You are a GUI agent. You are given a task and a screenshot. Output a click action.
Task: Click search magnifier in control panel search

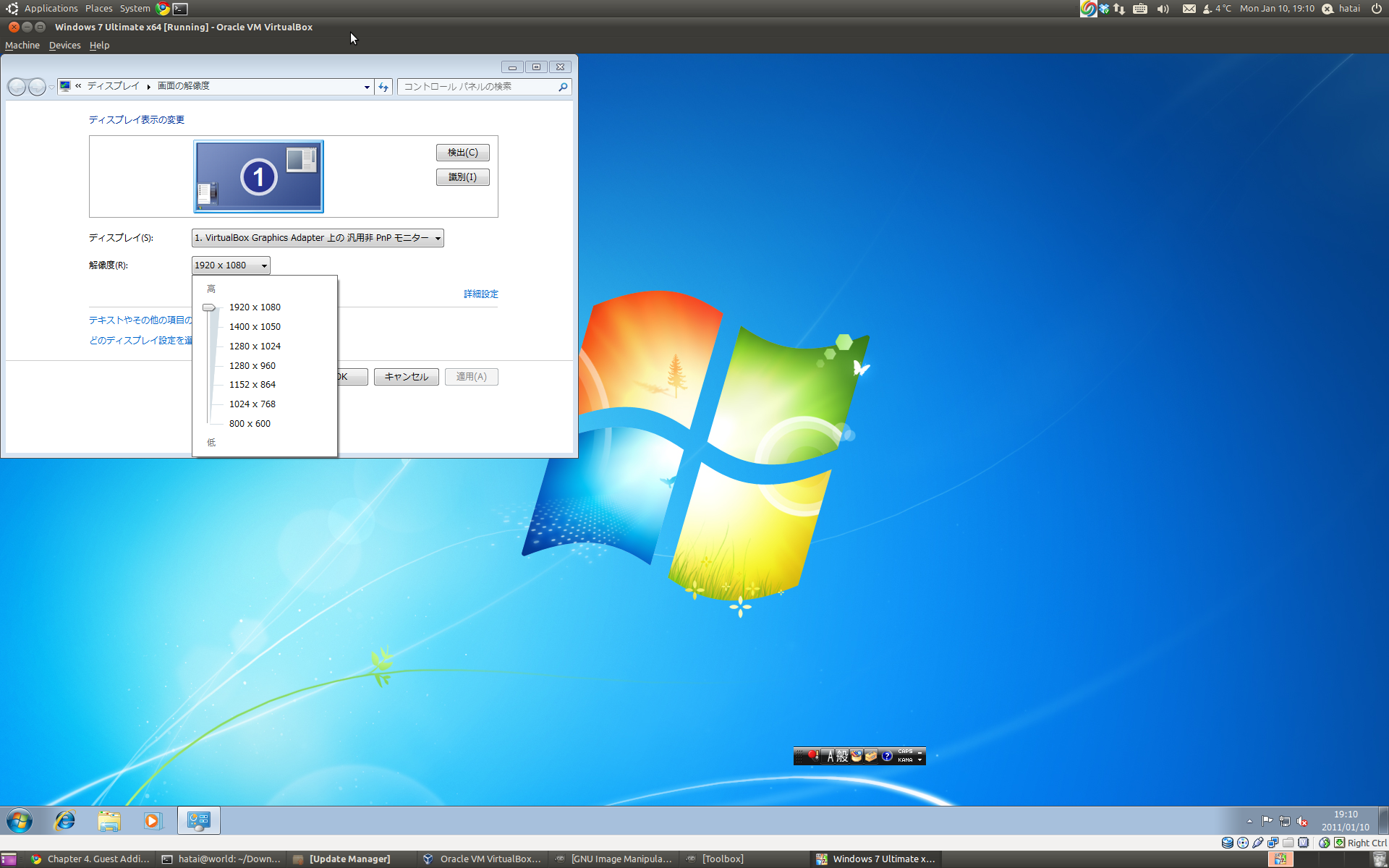pos(563,87)
